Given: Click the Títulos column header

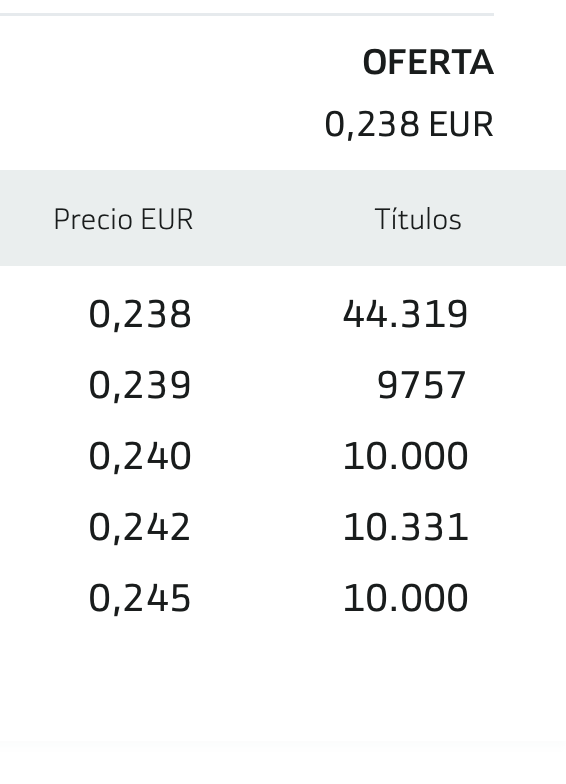Looking at the screenshot, I should (418, 219).
